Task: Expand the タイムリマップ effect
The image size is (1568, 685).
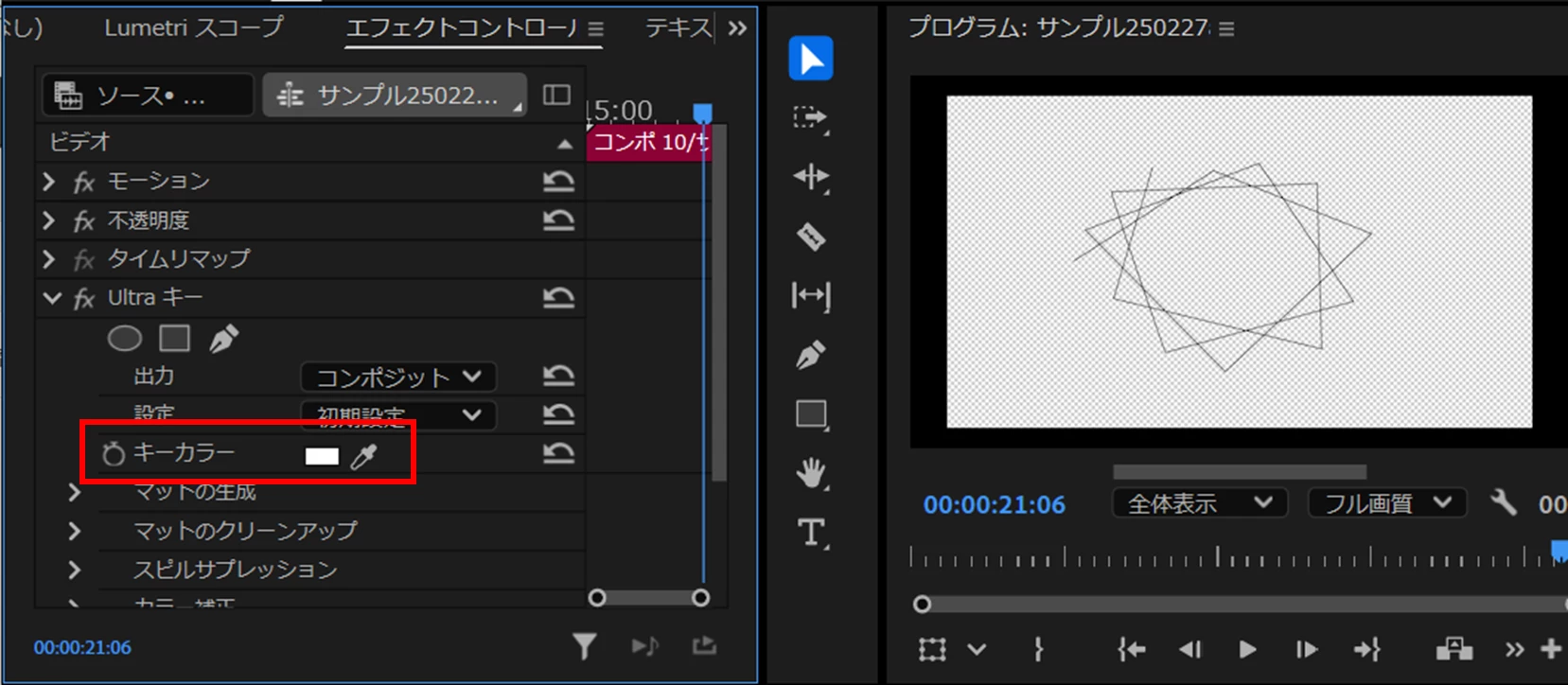Action: (x=49, y=259)
